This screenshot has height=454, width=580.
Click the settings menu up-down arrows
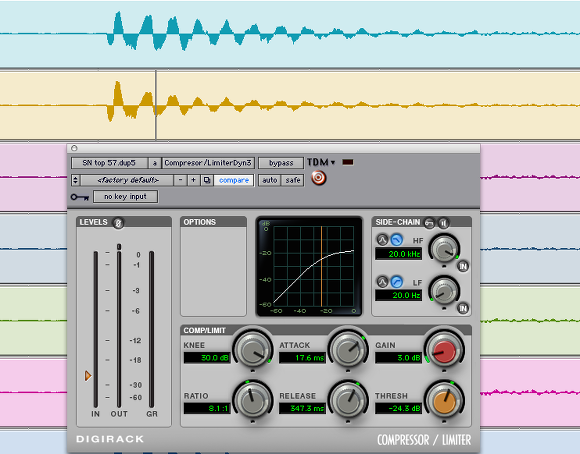coord(75,180)
